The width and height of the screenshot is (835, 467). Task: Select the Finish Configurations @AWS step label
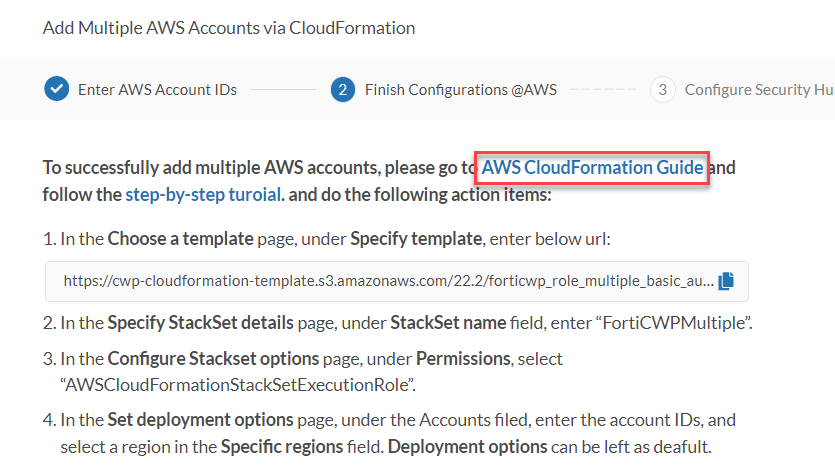(x=460, y=90)
